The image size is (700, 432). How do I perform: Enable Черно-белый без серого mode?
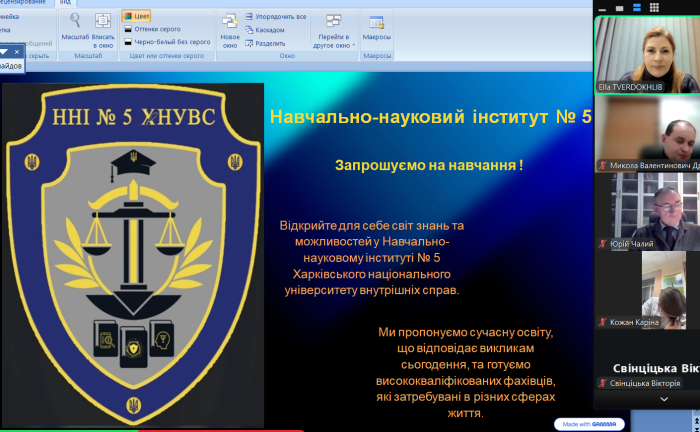point(165,42)
